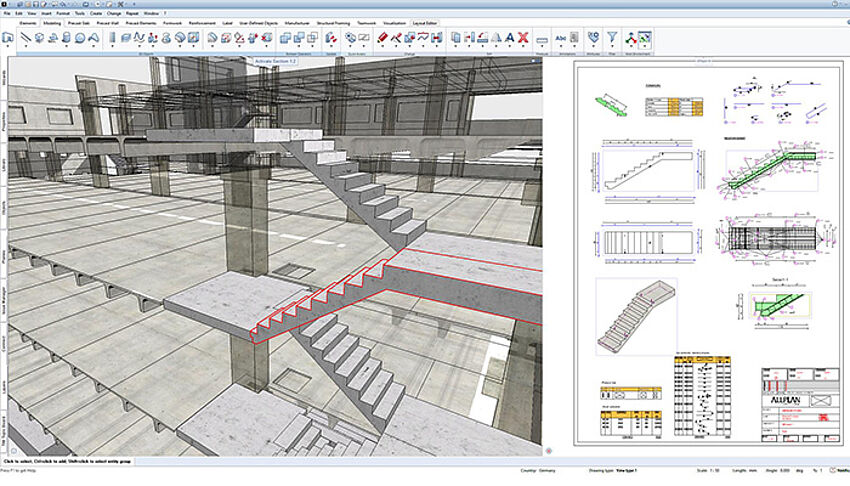This screenshot has height=486, width=850.
Task: Click the Activate Section 1.2 label
Action: (277, 60)
